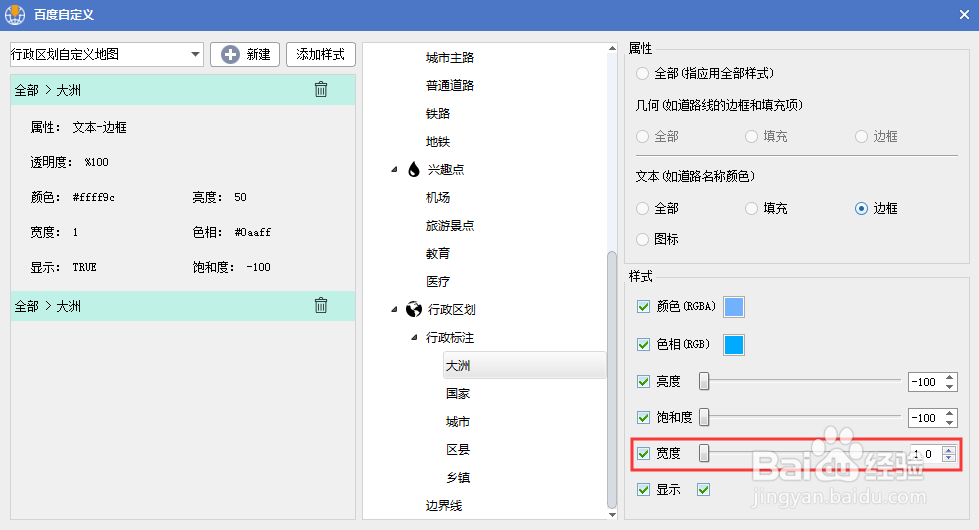Toggle the 颜色(RGBA) checkbox
The width and height of the screenshot is (979, 530).
coord(643,307)
